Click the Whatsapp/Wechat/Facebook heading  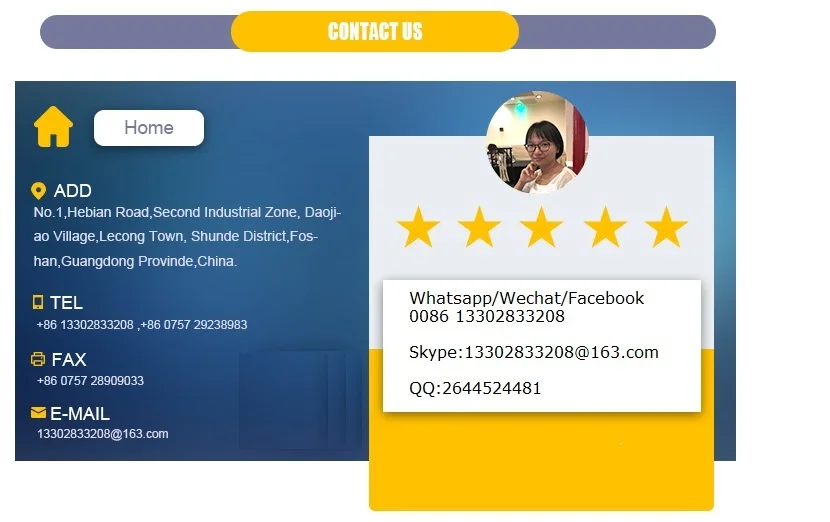(527, 298)
